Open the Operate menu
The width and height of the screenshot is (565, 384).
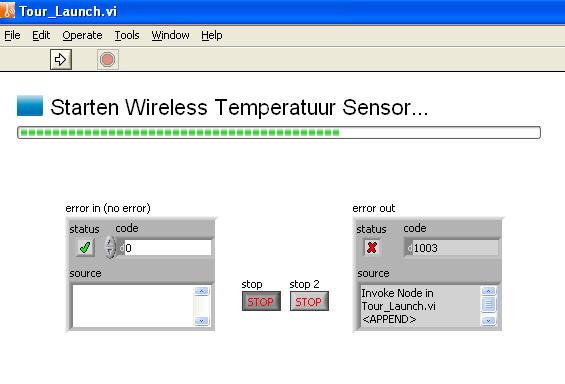tap(82, 35)
